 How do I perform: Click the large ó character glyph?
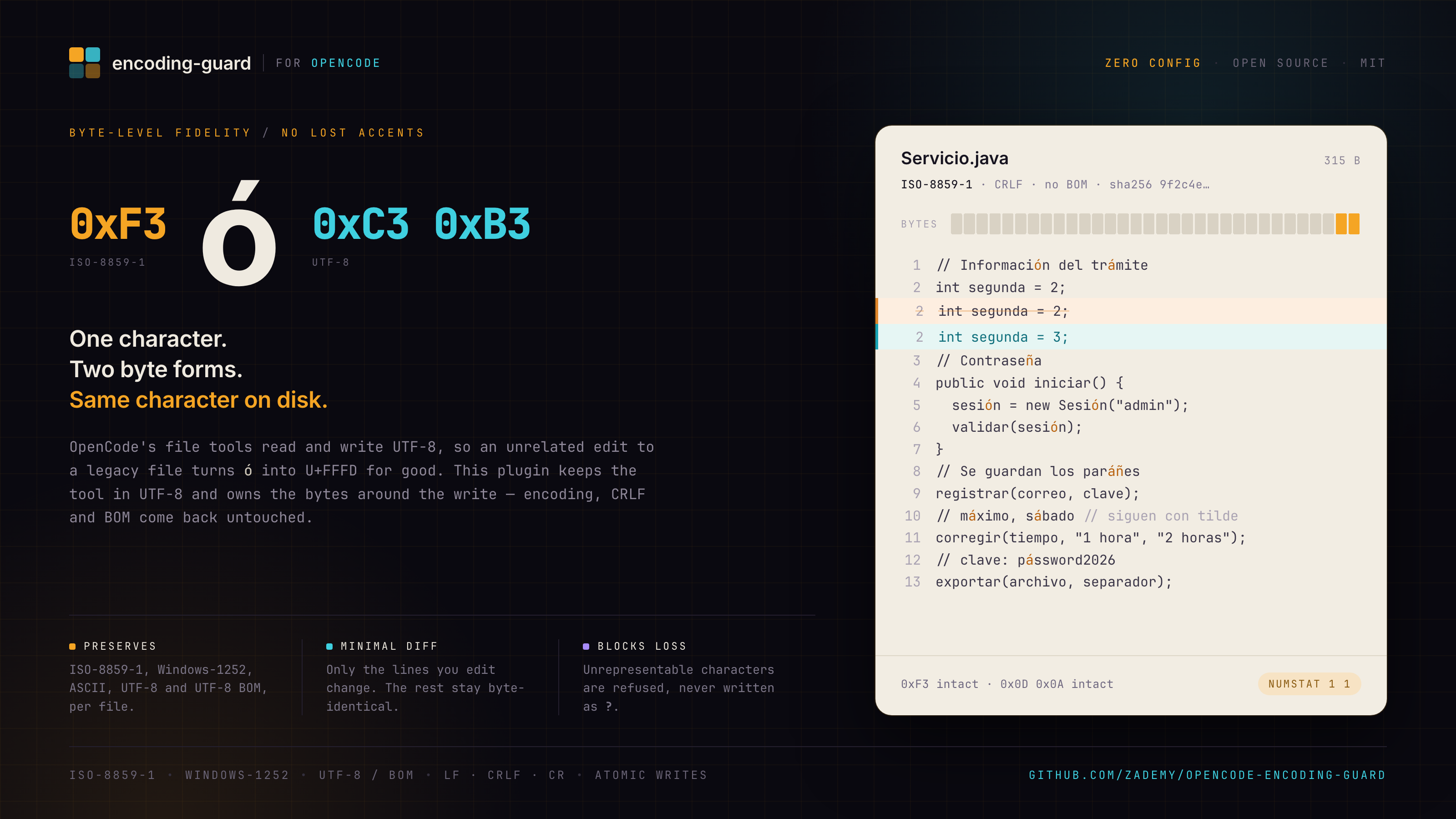click(239, 233)
